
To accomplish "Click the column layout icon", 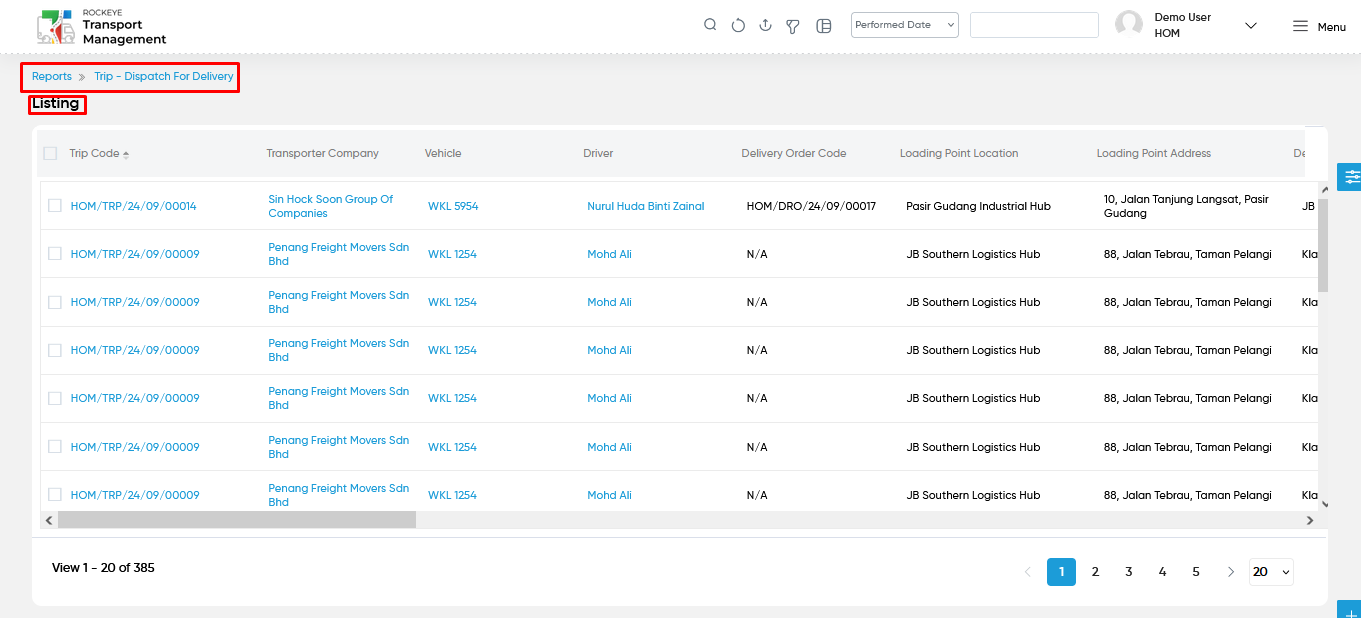I will 824,26.
